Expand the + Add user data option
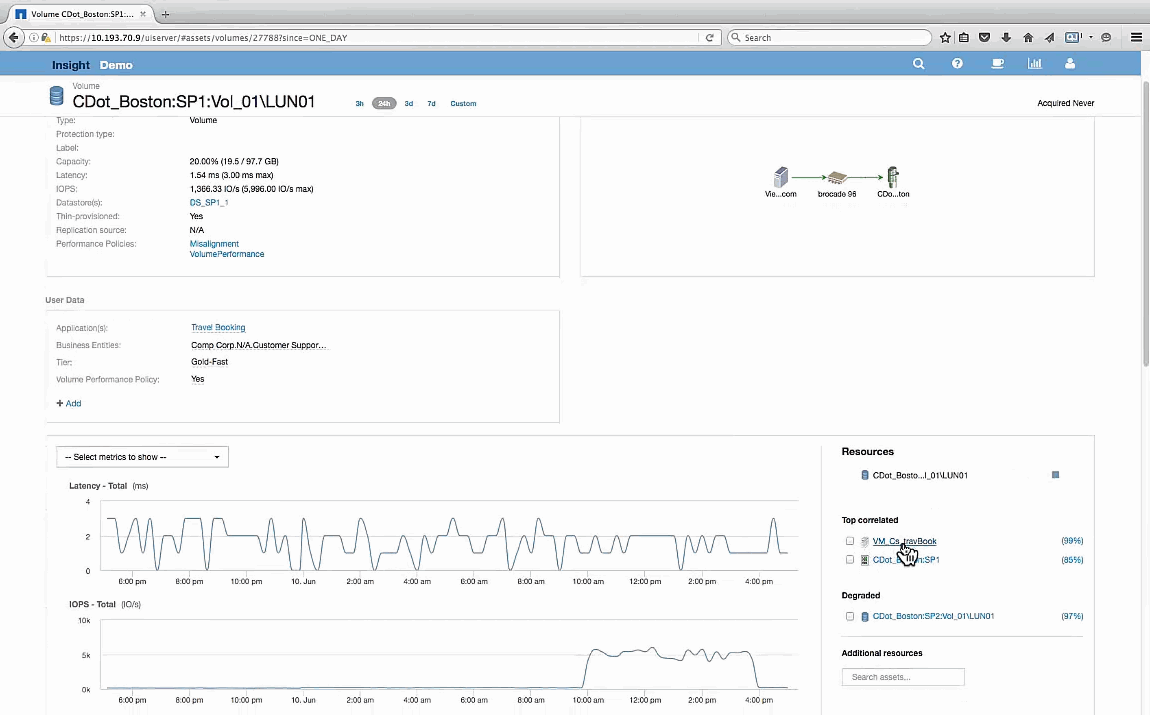This screenshot has height=715, width=1150. [x=69, y=404]
